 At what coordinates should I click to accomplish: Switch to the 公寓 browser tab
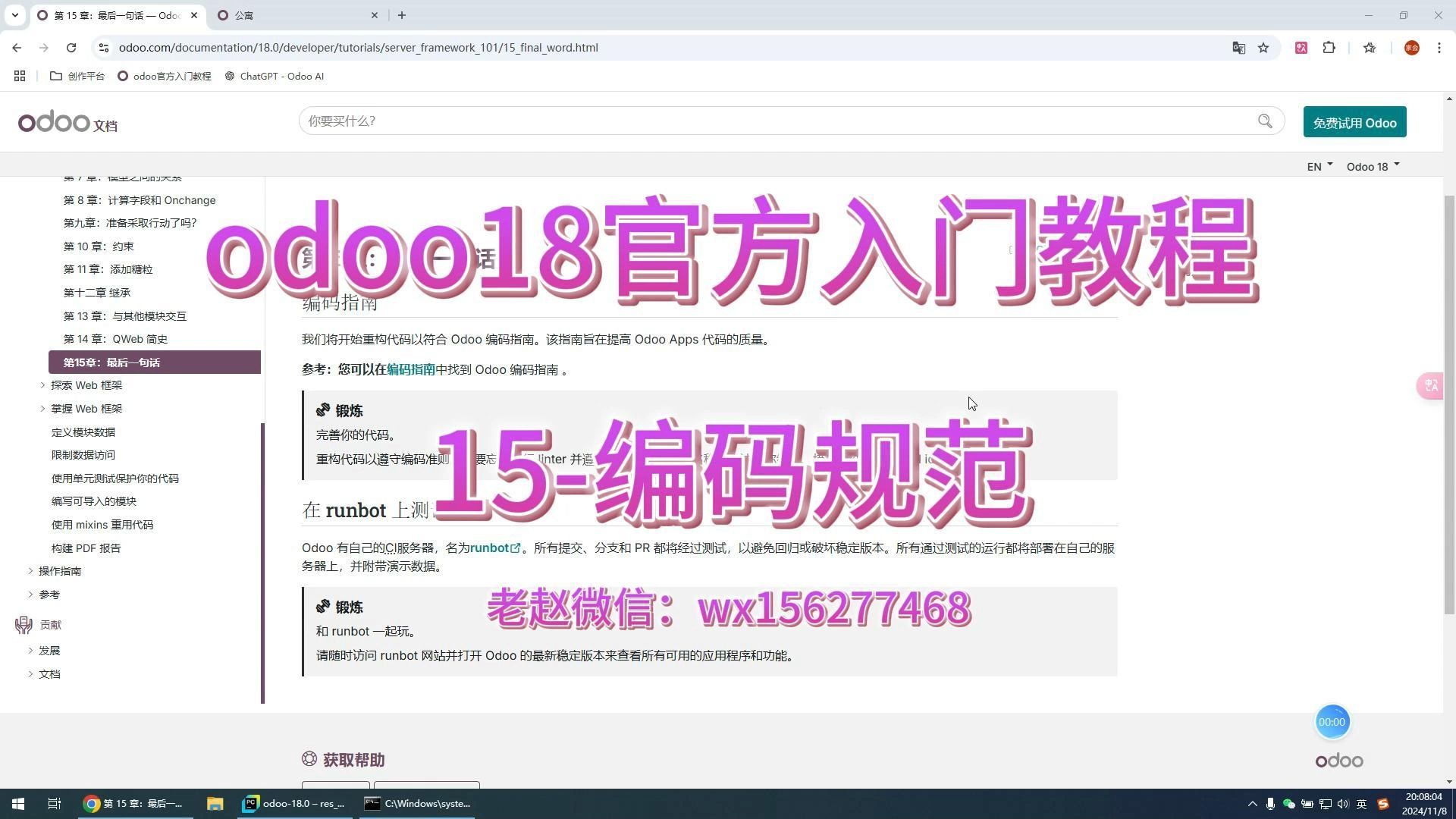(x=297, y=15)
